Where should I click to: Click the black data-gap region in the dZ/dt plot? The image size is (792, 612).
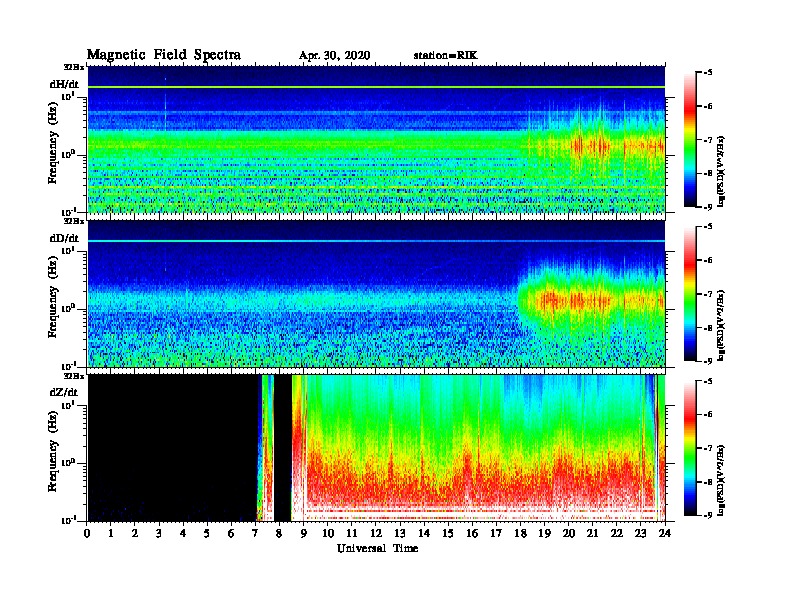[x=172, y=448]
